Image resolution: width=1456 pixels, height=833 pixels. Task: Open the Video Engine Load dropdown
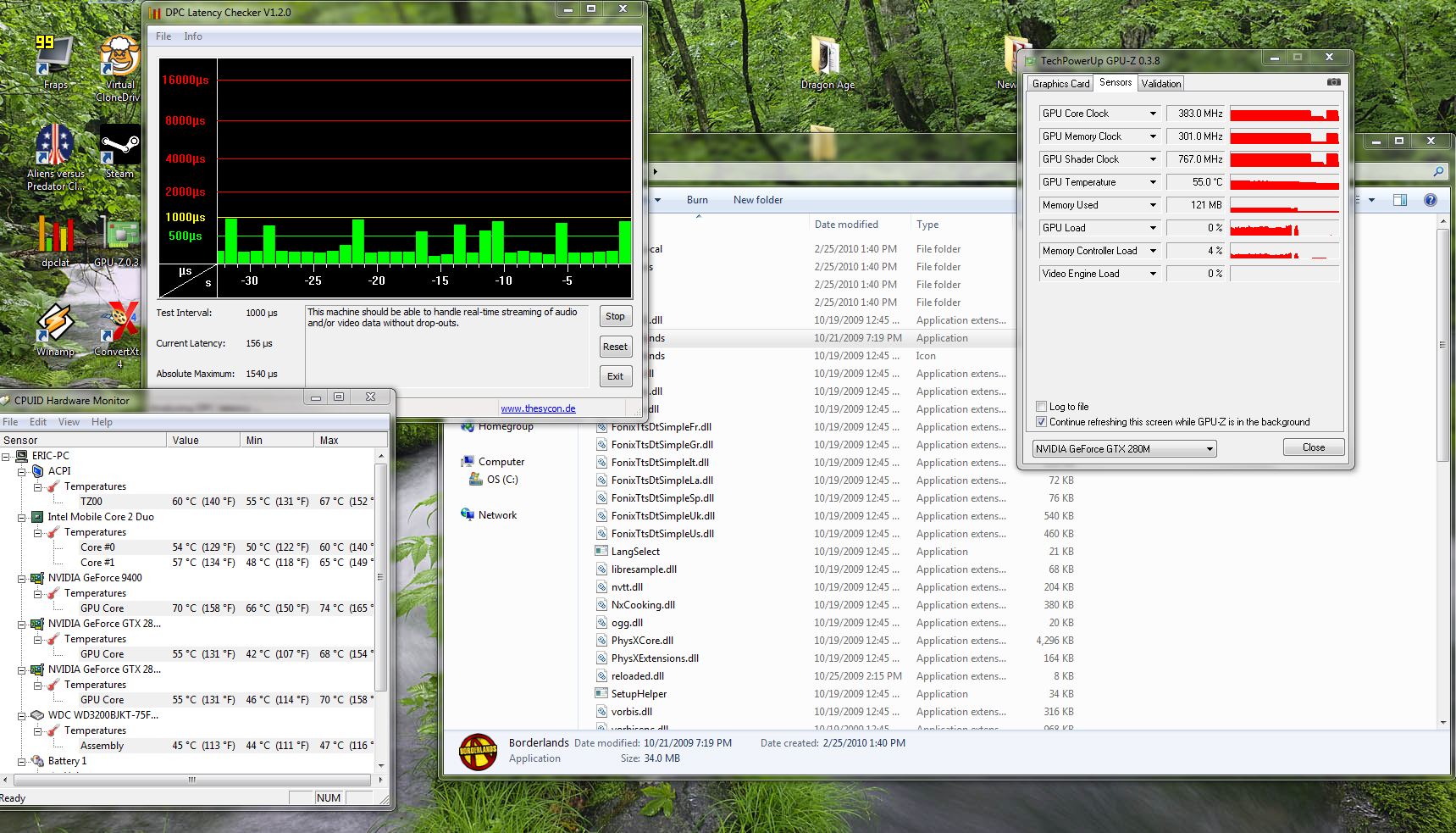(x=1153, y=274)
